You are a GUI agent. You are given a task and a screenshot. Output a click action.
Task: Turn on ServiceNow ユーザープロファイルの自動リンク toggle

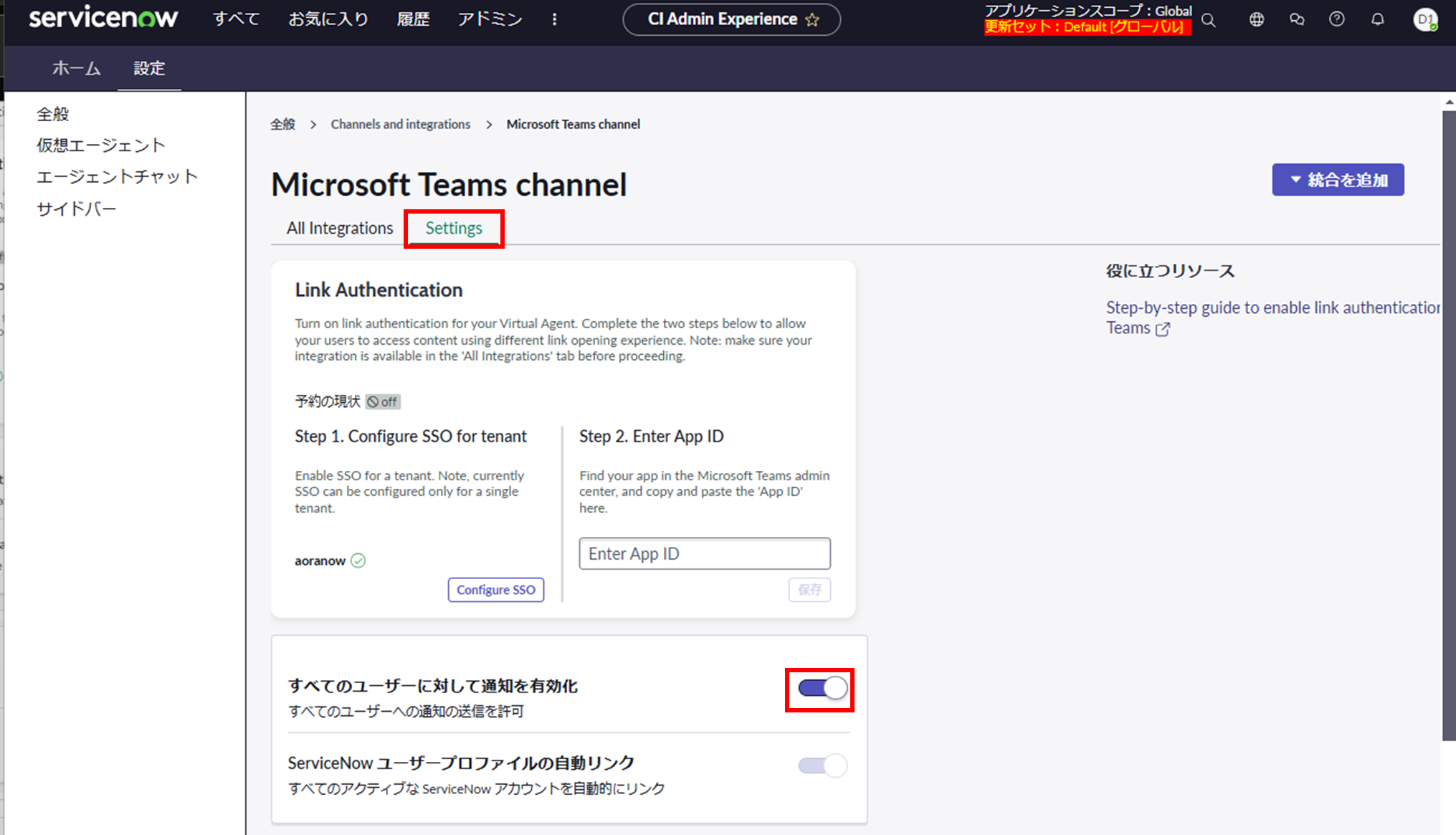[x=822, y=765]
